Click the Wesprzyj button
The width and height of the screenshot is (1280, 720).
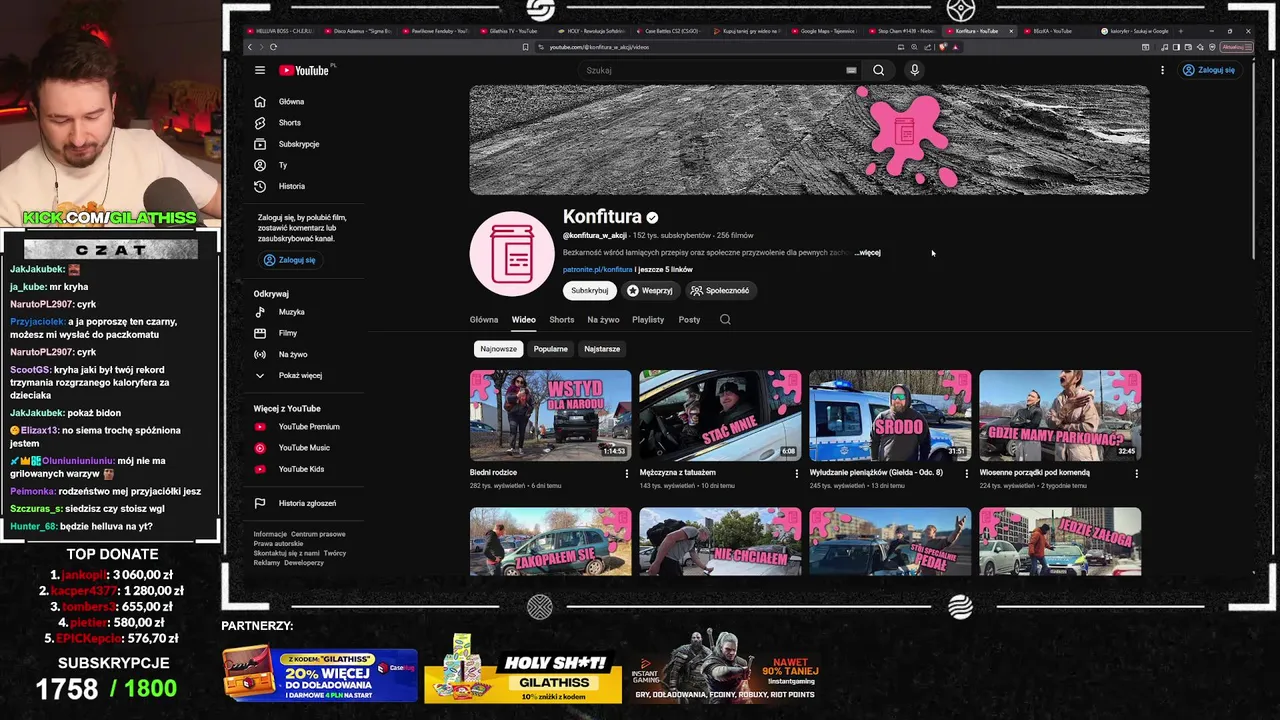pos(650,291)
